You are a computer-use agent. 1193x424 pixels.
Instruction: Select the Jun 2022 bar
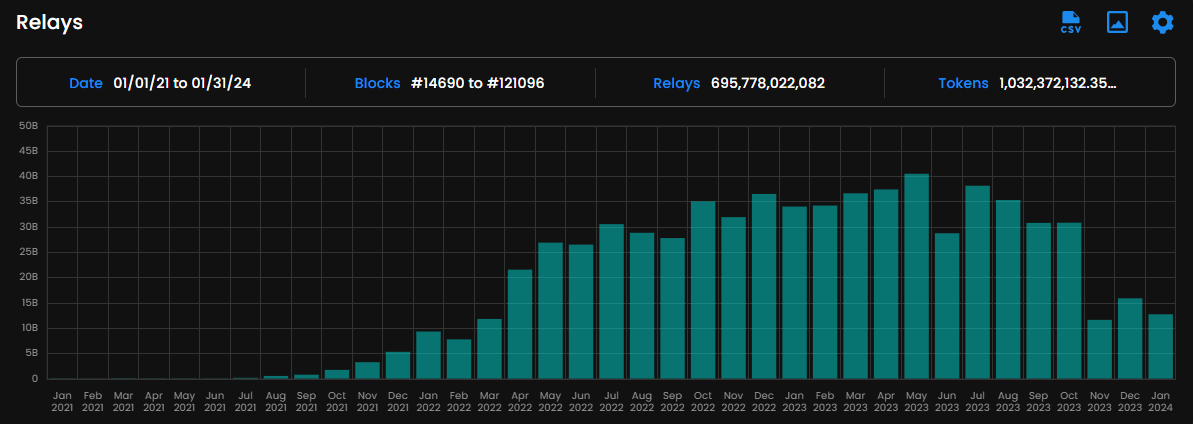click(581, 312)
